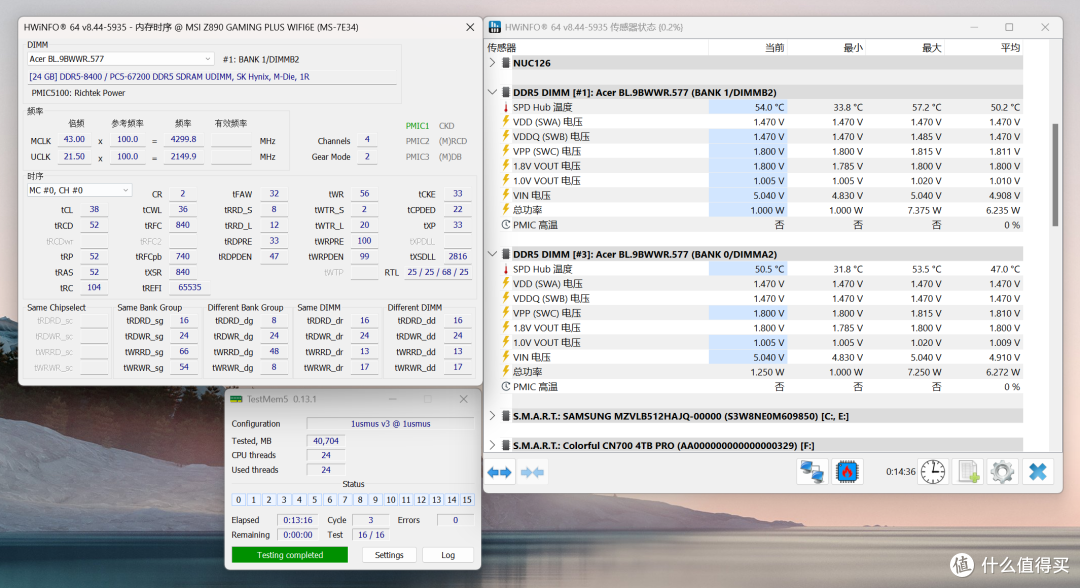Select the 1.0V VOUT 电压 row of DIMM #3

pyautogui.click(x=754, y=342)
